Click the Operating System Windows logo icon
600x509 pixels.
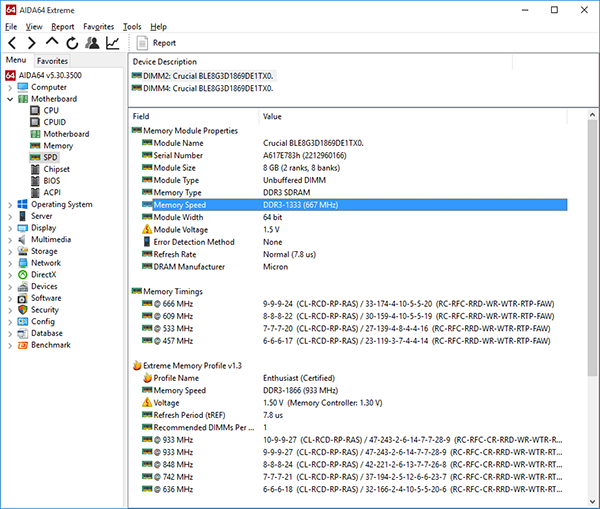pos(23,204)
